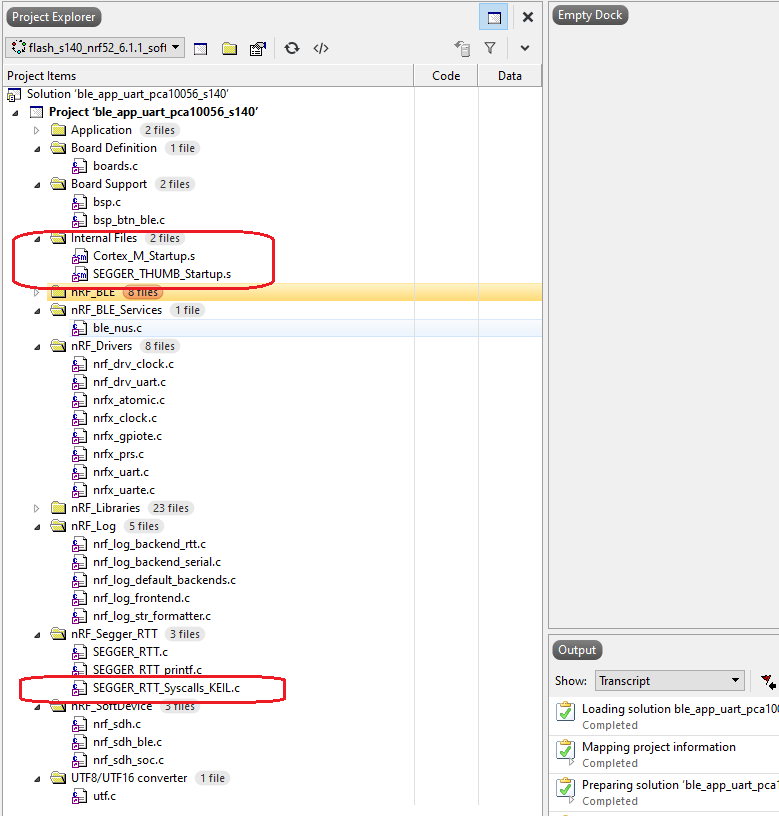Expand the nRF_Libraries folder
This screenshot has width=779, height=816.
(37, 508)
